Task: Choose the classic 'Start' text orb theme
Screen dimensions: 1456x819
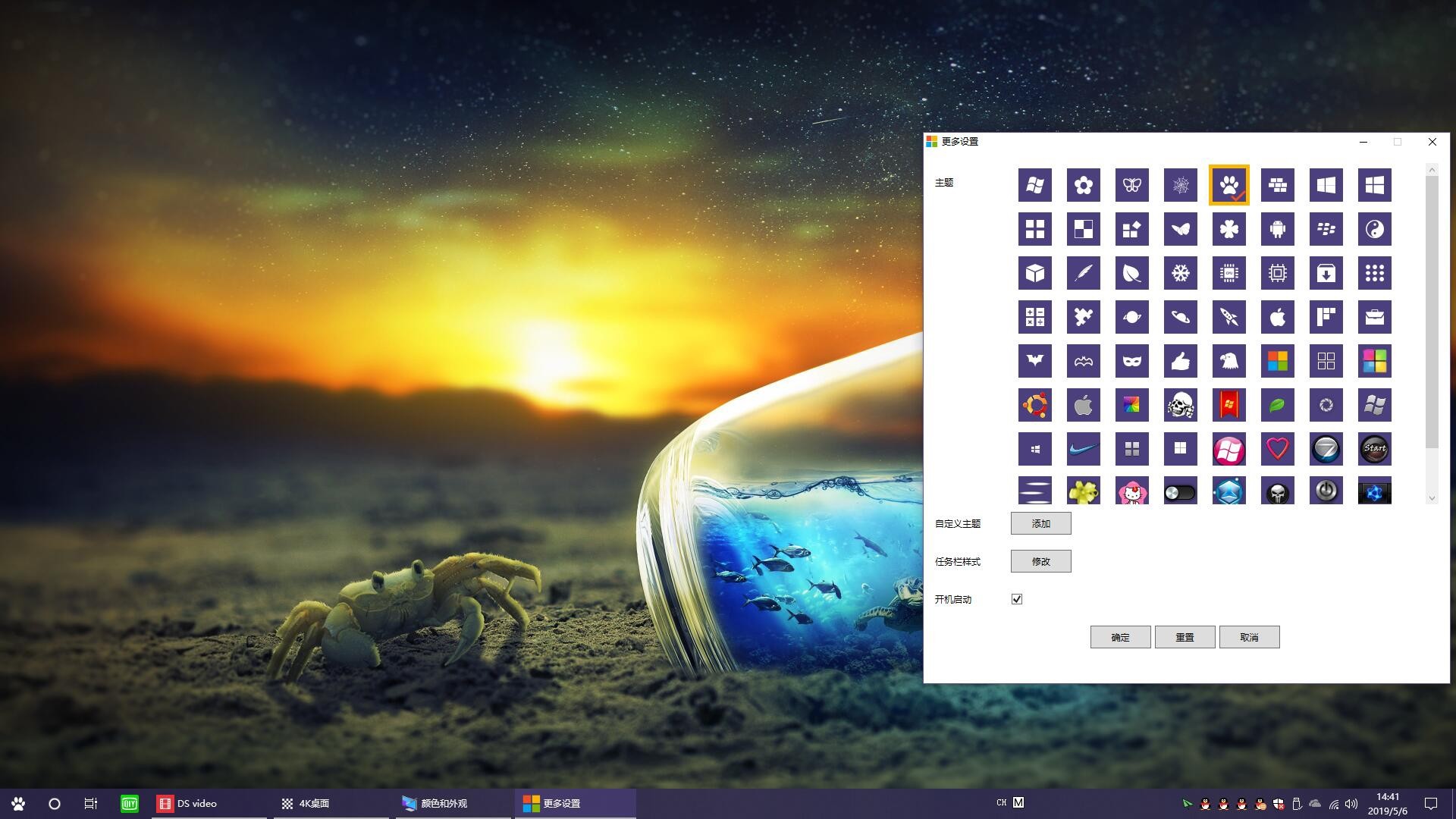Action: click(1374, 448)
